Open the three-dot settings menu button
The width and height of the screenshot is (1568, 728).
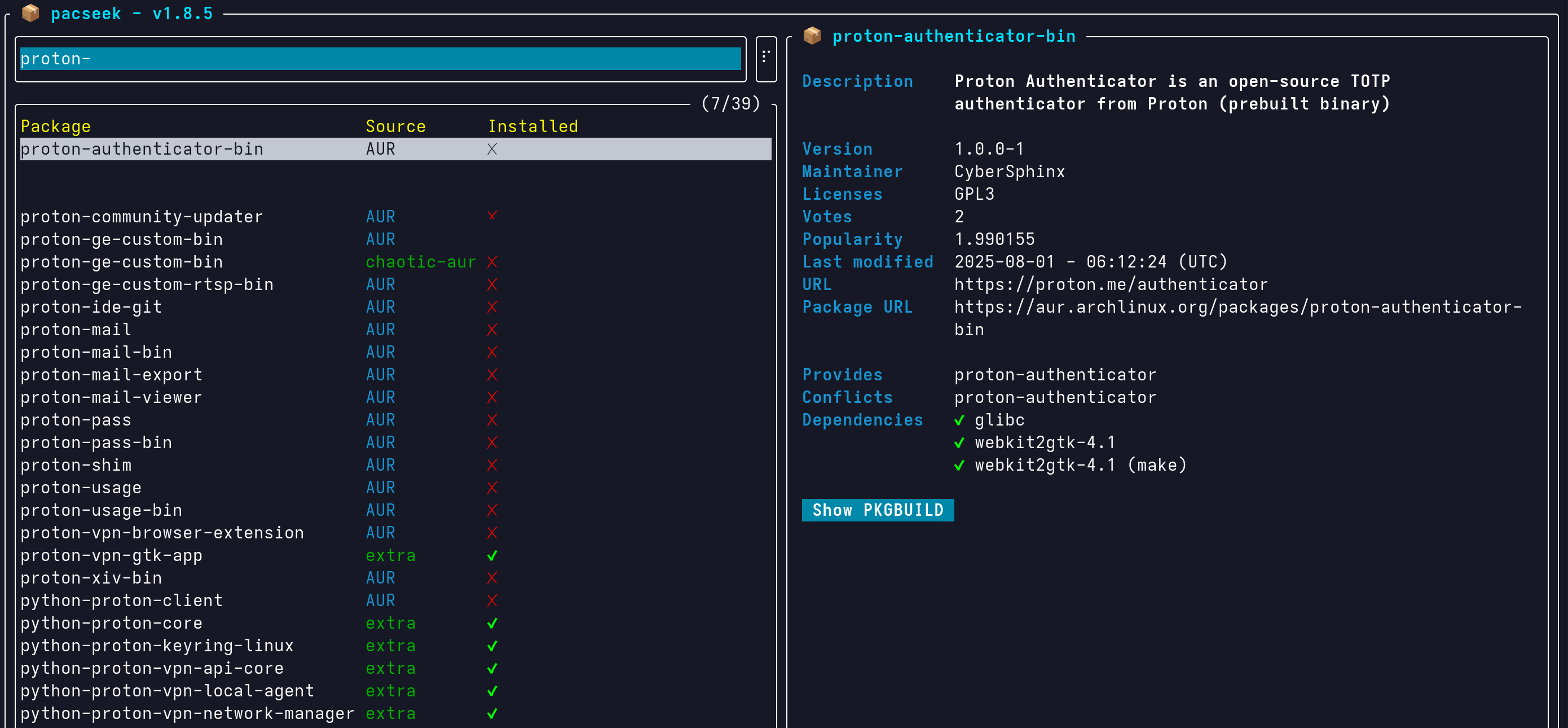766,58
